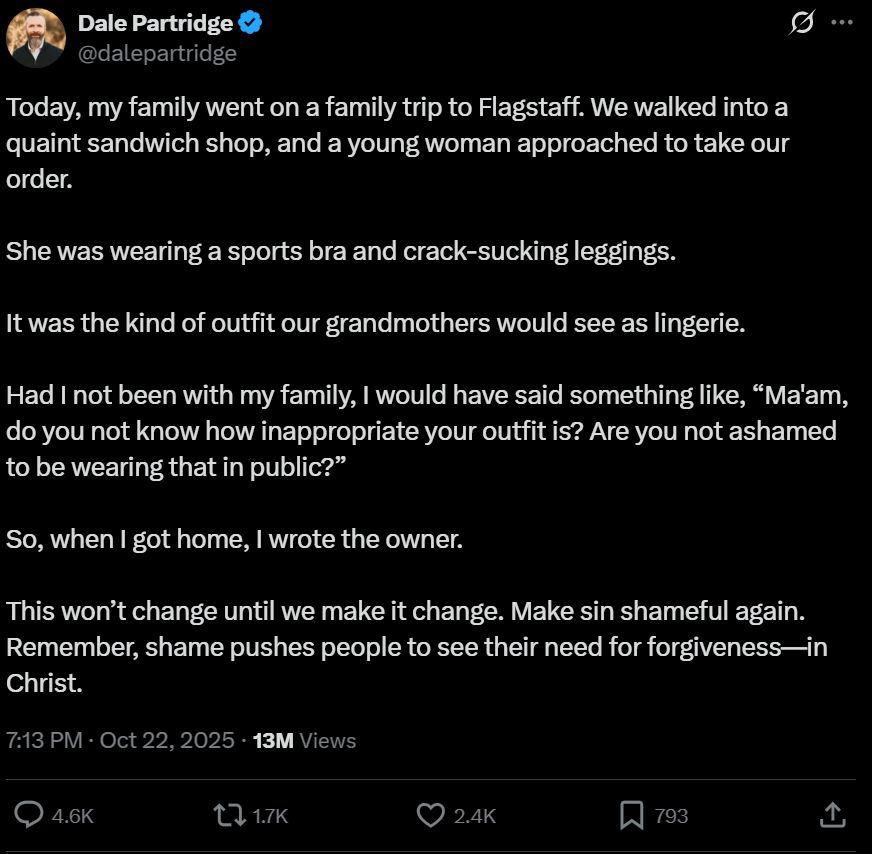Click the share upload arrow icon
The width and height of the screenshot is (872, 854).
(832, 815)
